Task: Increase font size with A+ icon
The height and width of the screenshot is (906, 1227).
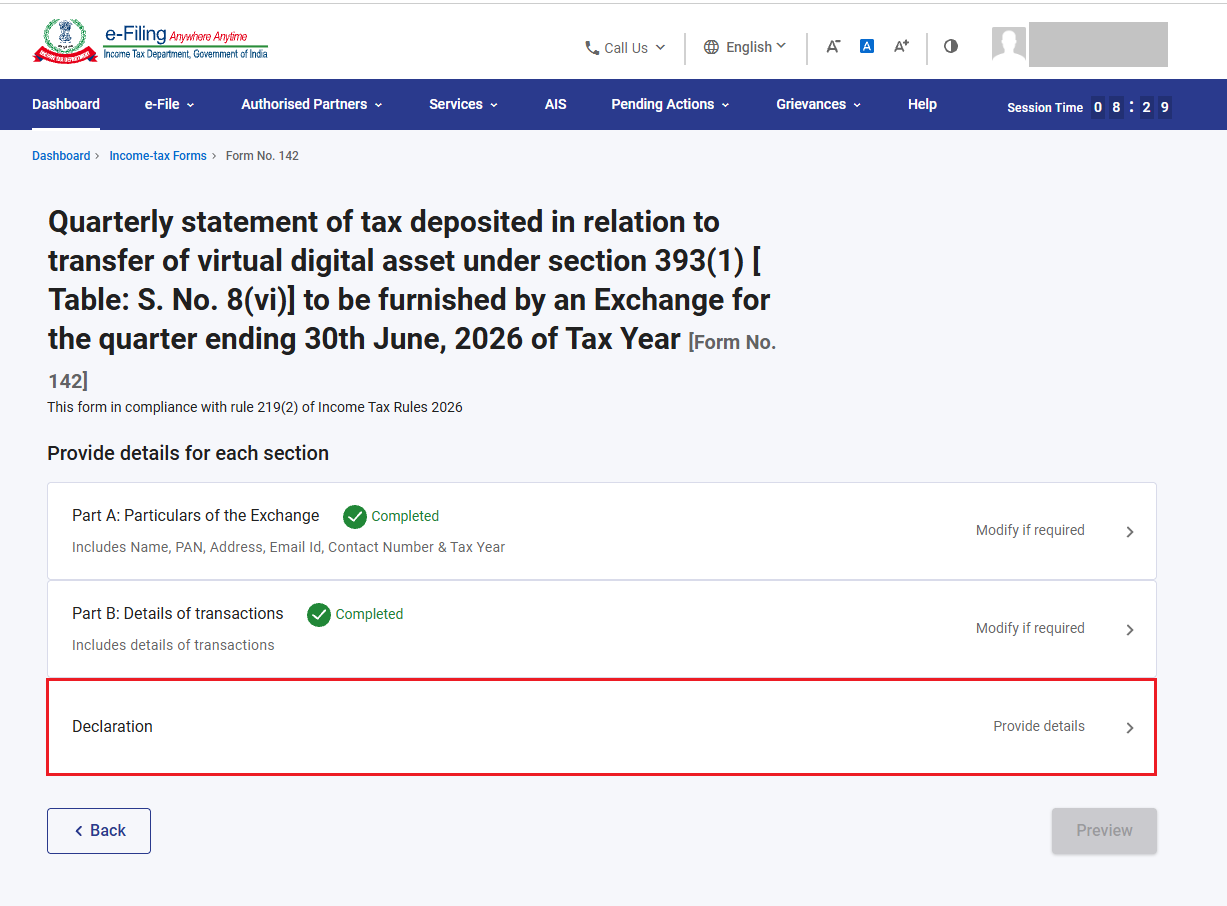Action: pos(901,46)
